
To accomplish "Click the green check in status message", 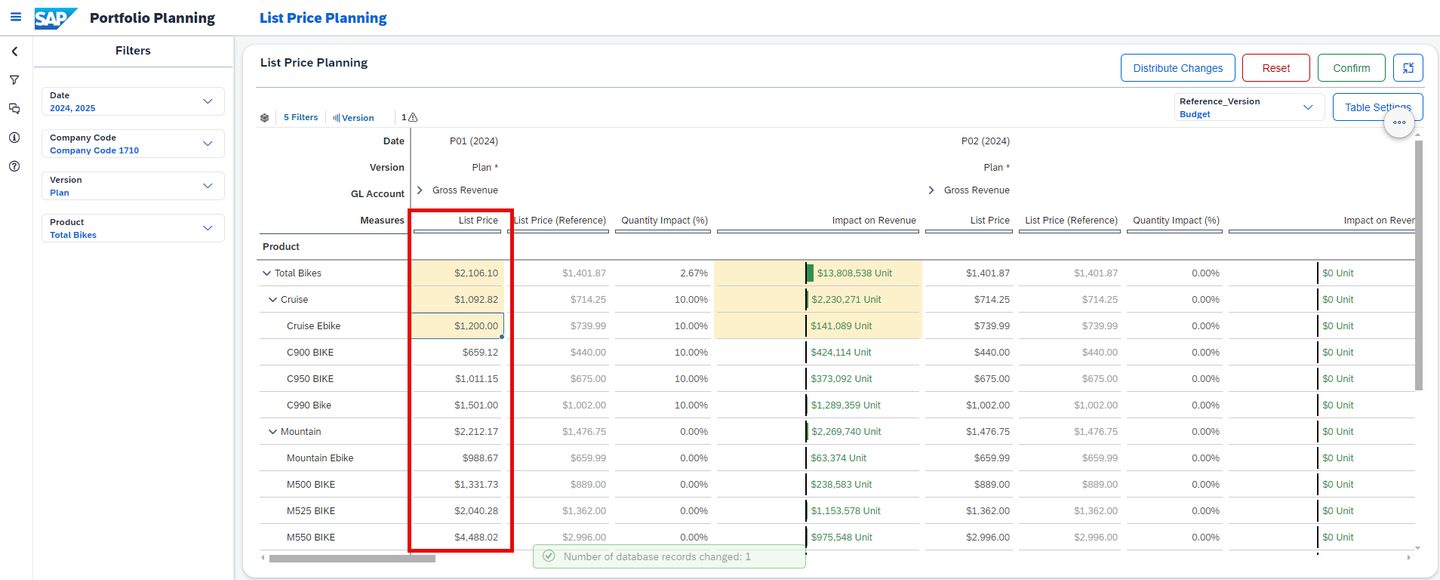I will click(548, 556).
